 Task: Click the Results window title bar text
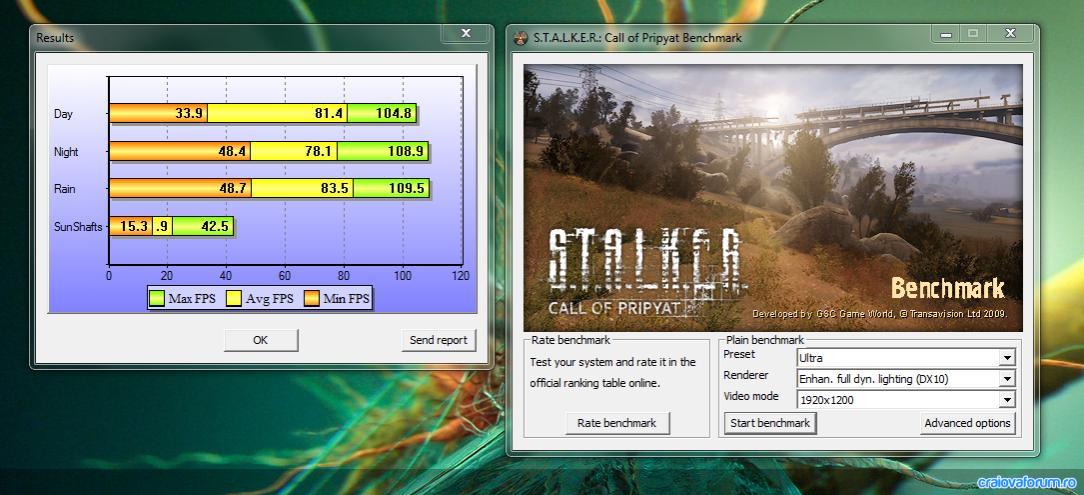click(x=55, y=38)
